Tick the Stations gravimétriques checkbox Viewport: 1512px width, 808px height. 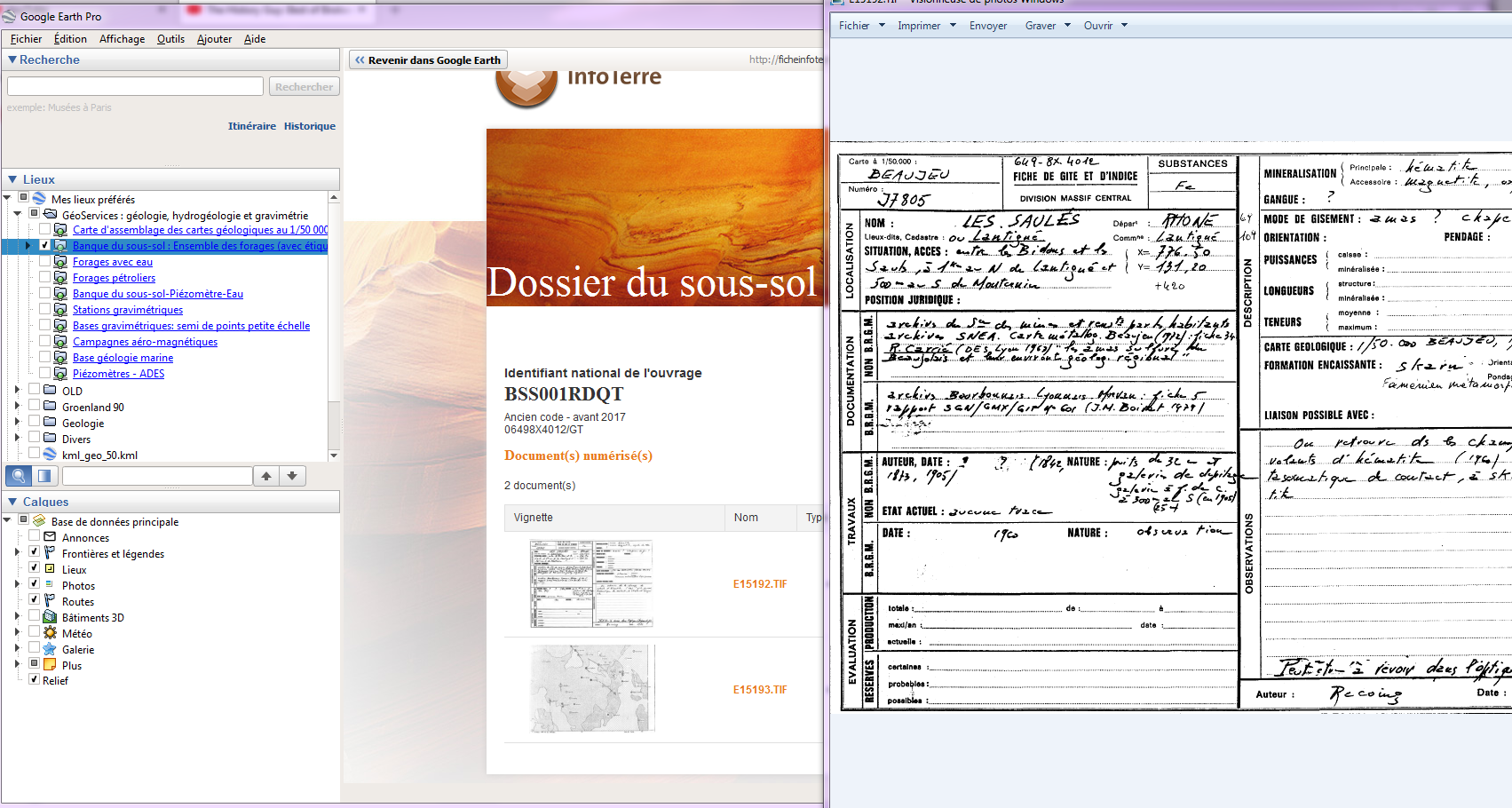(x=44, y=310)
